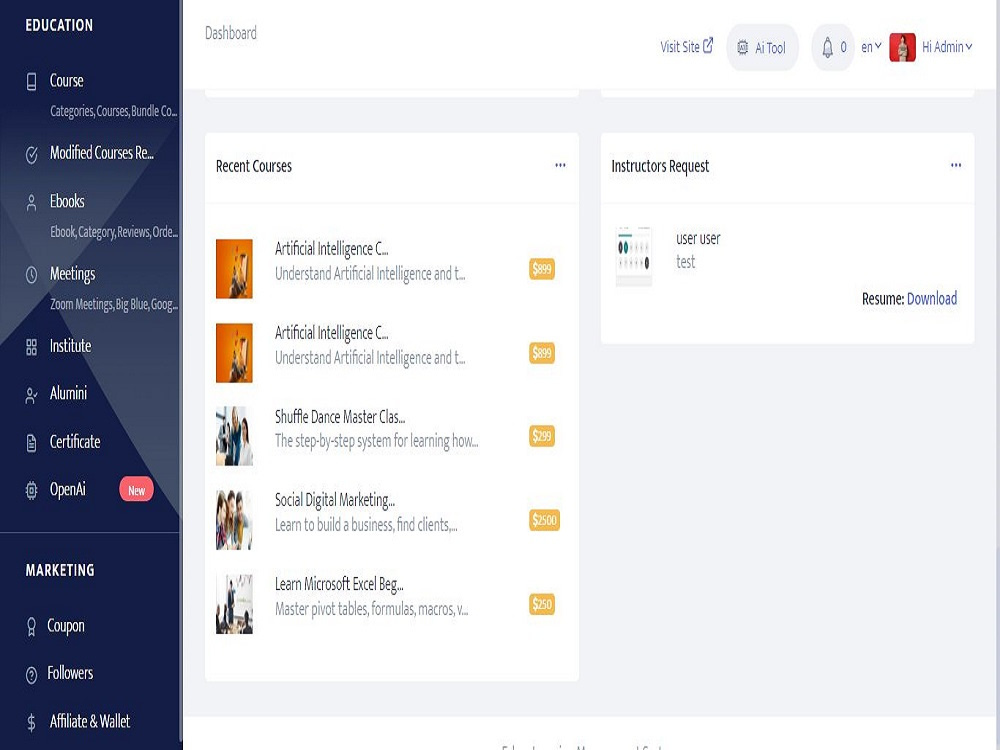Select Ebooks in the sidebar
The height and width of the screenshot is (750, 1000).
click(x=67, y=202)
